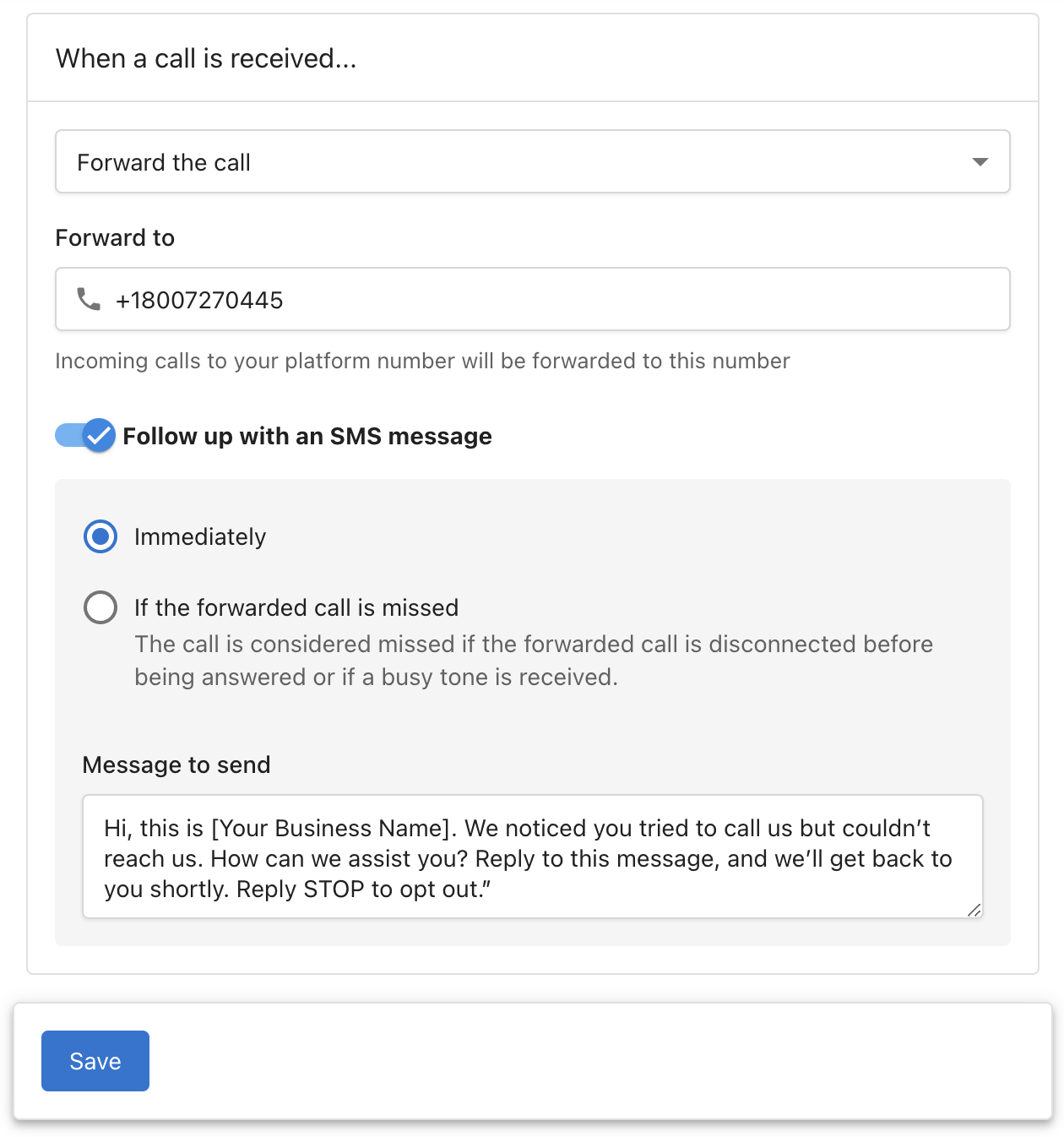Click the Forward the call selected text
Viewport: 1064px width, 1137px height.
tap(164, 162)
